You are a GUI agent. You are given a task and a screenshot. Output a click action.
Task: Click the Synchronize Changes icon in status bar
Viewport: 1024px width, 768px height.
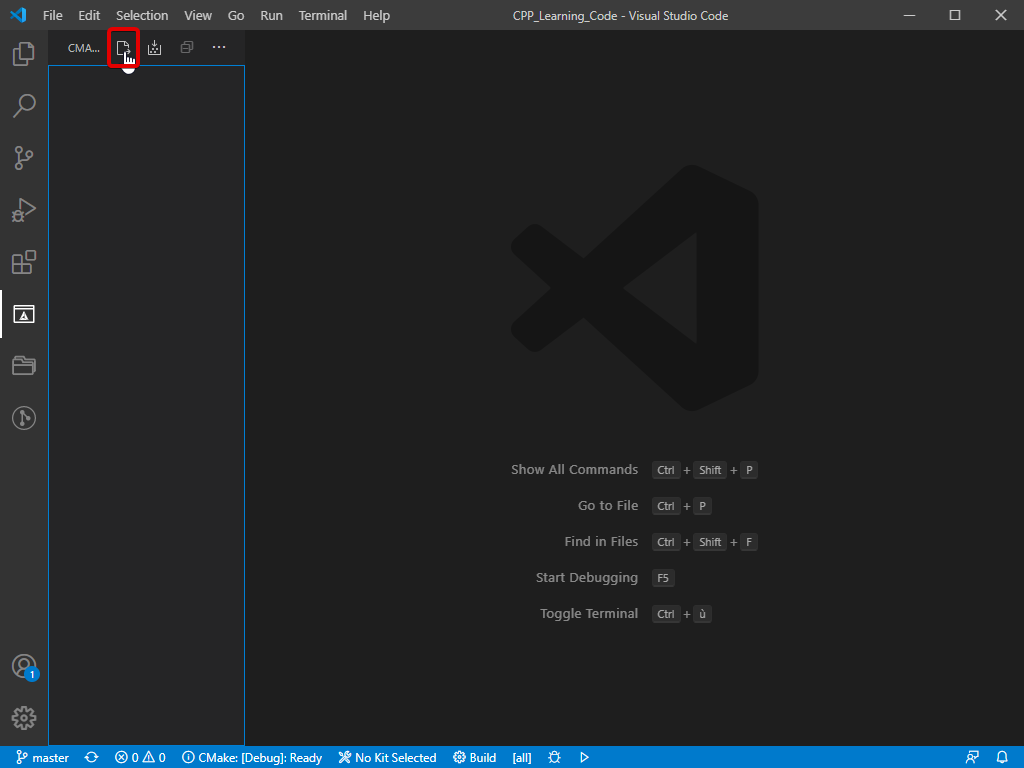tap(91, 758)
